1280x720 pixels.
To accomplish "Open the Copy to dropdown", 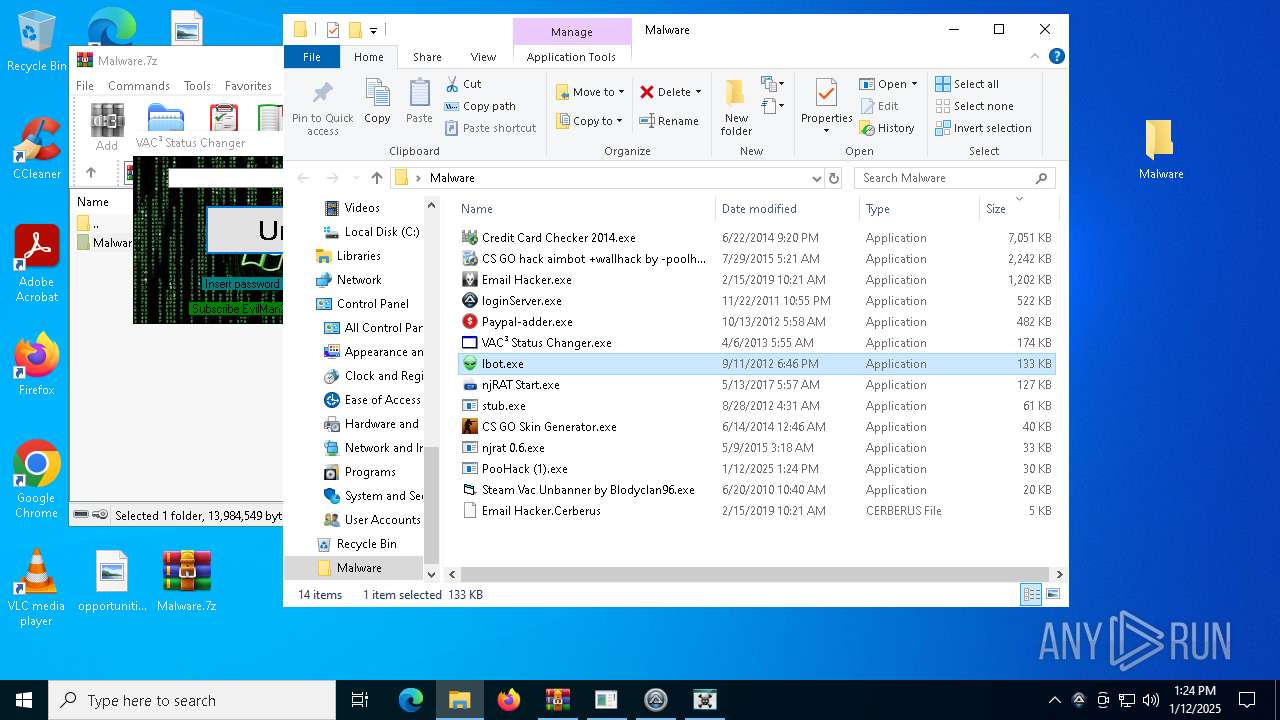I will pyautogui.click(x=590, y=121).
